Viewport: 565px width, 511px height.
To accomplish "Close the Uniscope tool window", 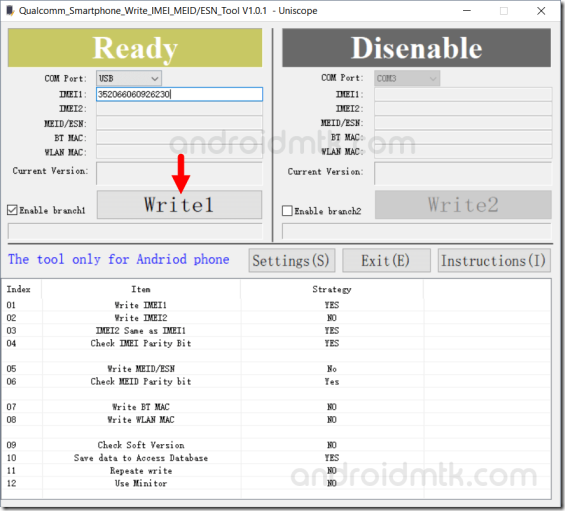I will [x=541, y=11].
